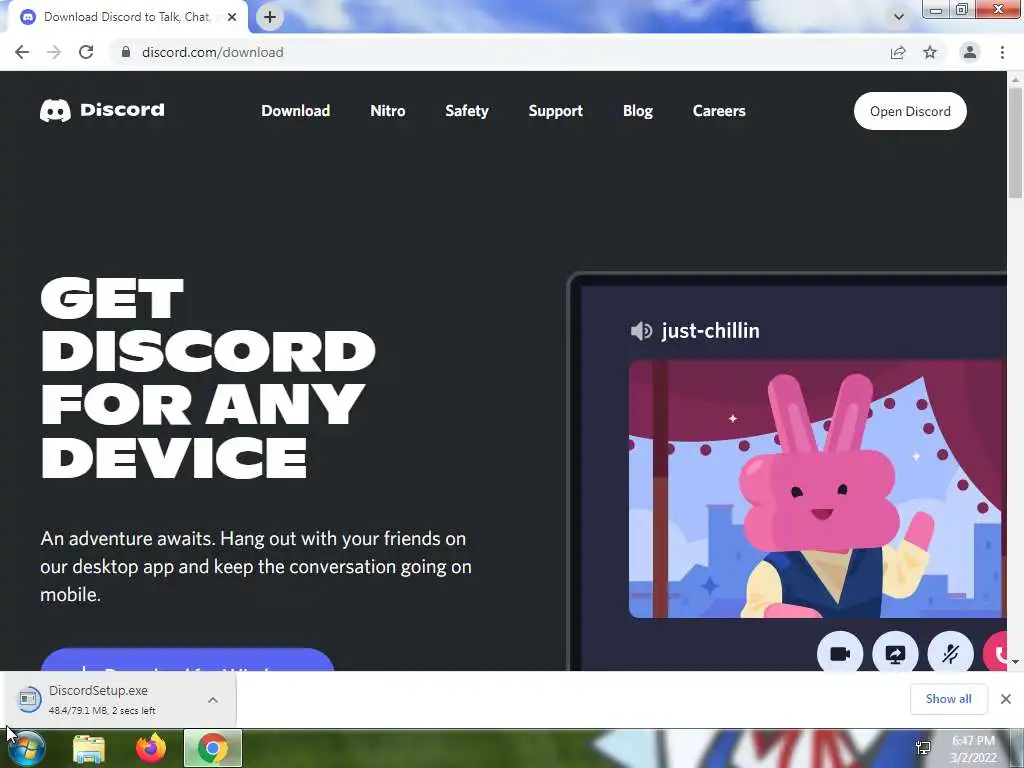Click the muted microphone button in illustration

(x=950, y=654)
